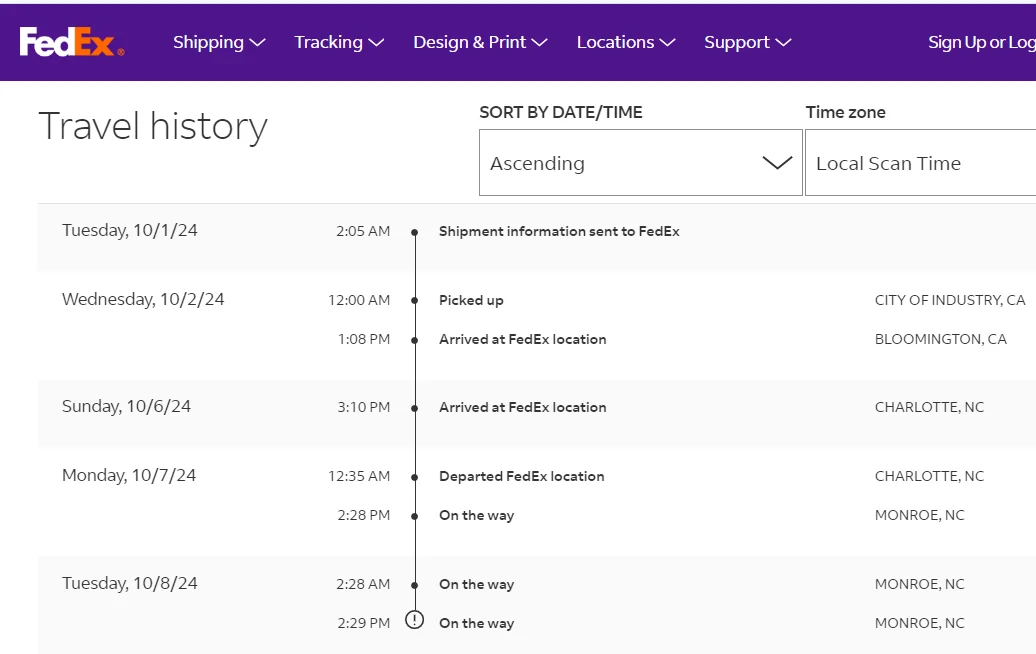Click the chevron arrow in sort dropdown
This screenshot has width=1036, height=654.
[777, 163]
